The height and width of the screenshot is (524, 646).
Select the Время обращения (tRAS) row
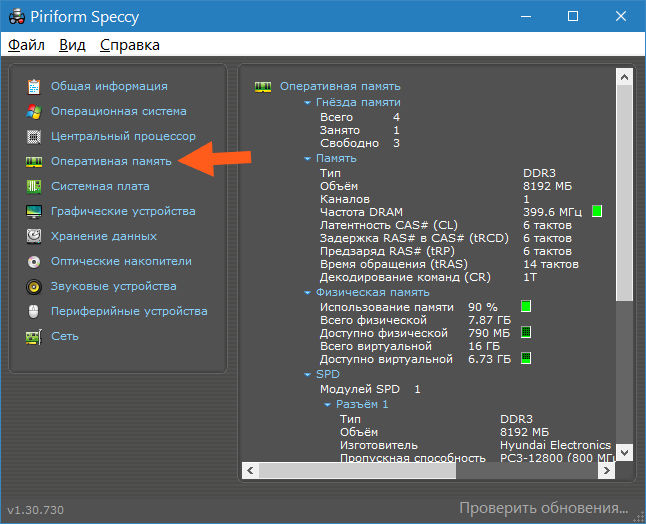449,264
